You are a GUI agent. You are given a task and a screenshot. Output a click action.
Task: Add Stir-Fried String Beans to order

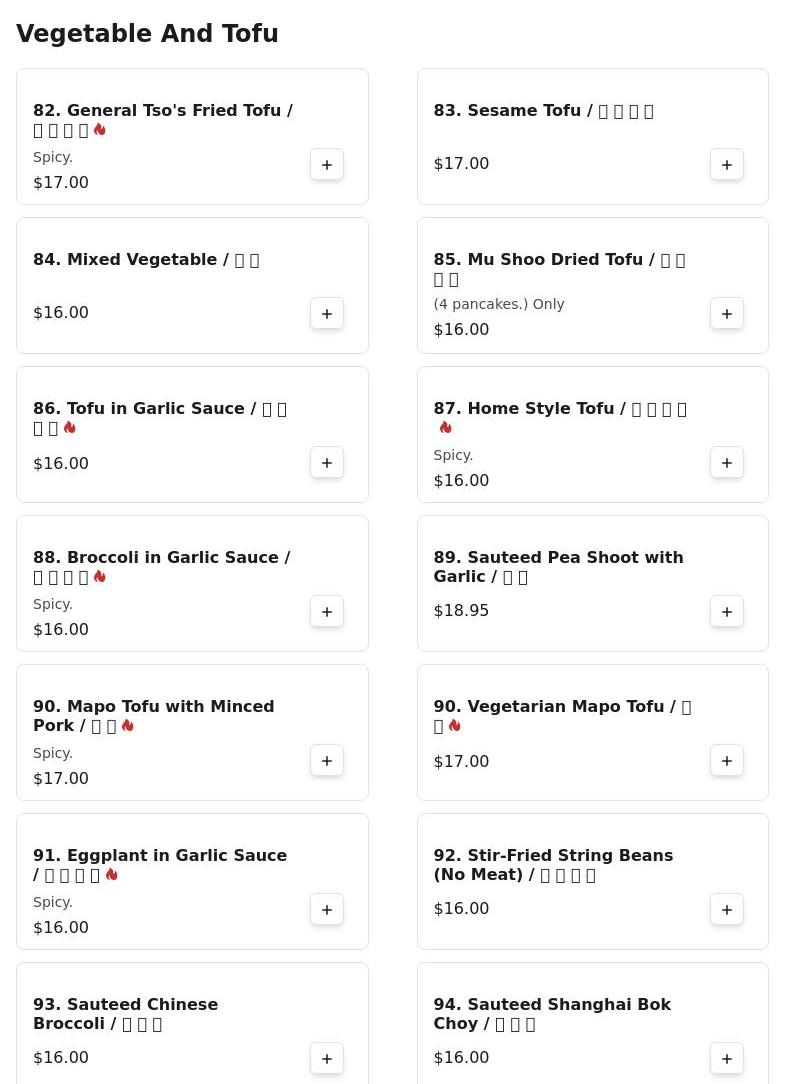(x=727, y=910)
